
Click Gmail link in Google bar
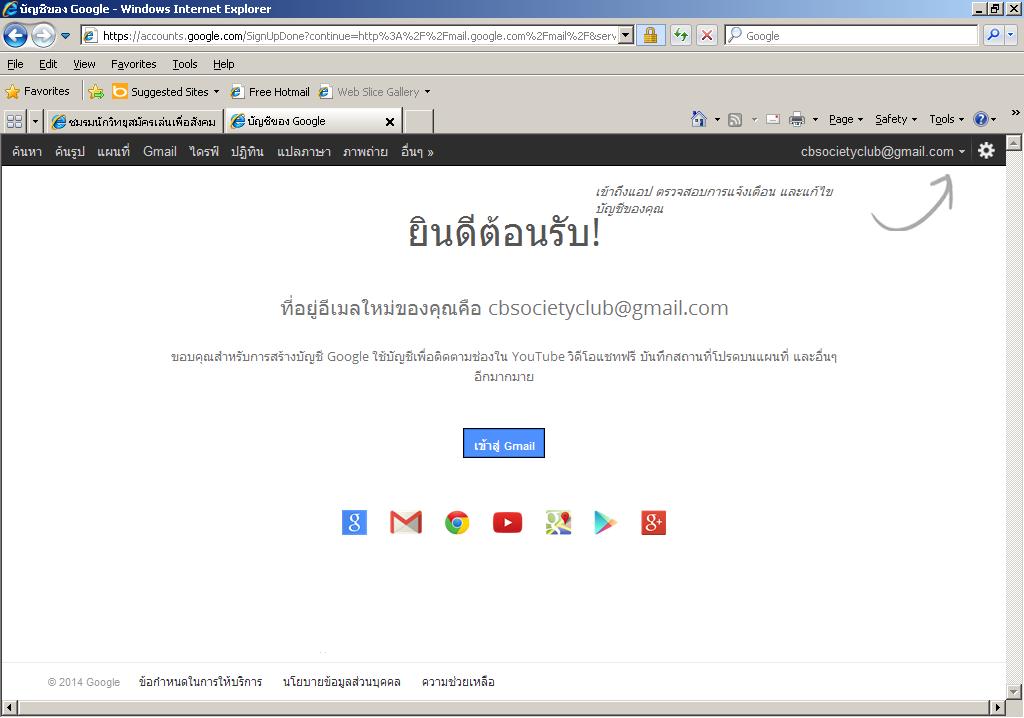click(x=159, y=152)
